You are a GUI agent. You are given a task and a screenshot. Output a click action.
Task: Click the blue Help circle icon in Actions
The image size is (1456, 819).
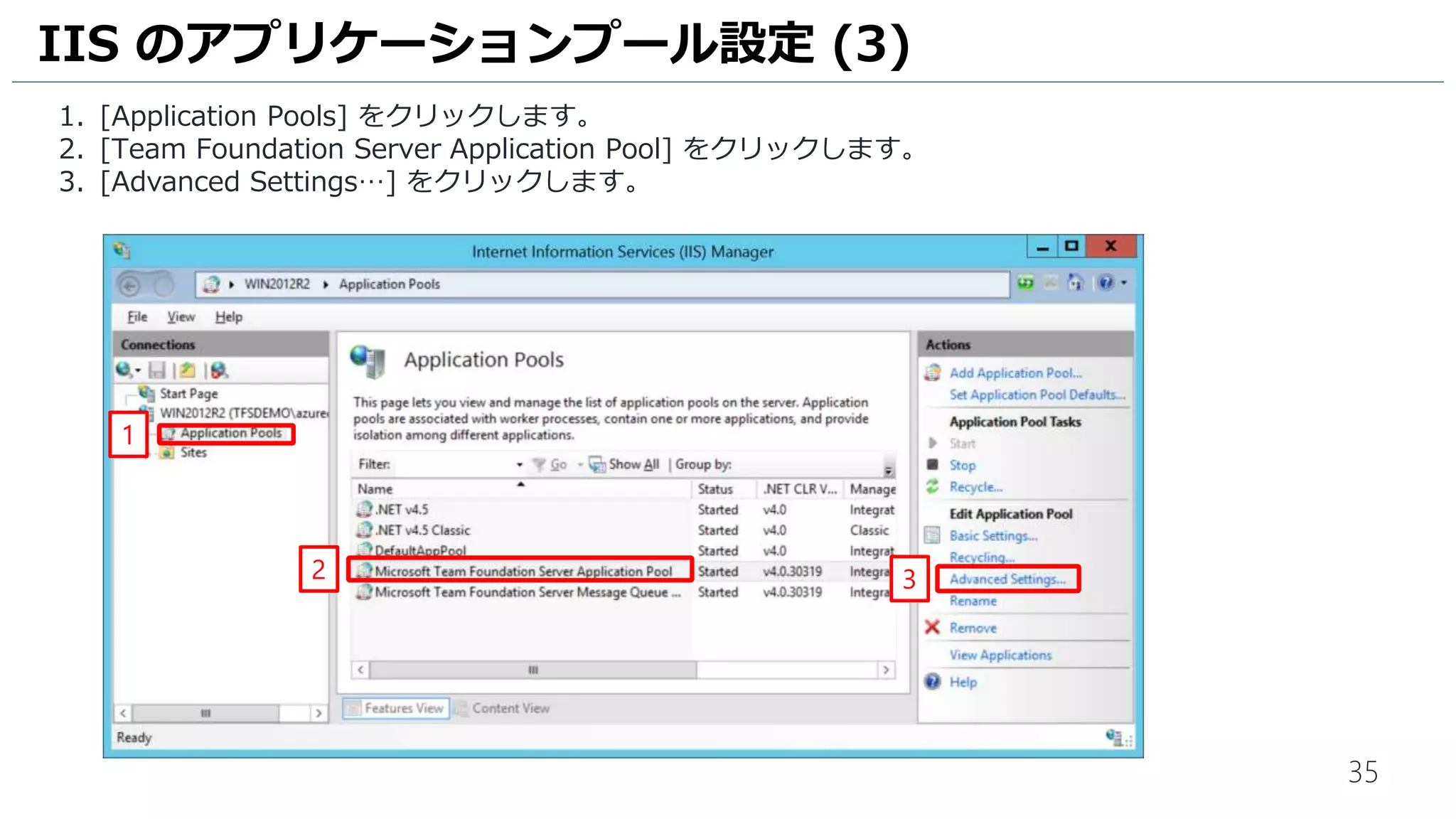933,682
